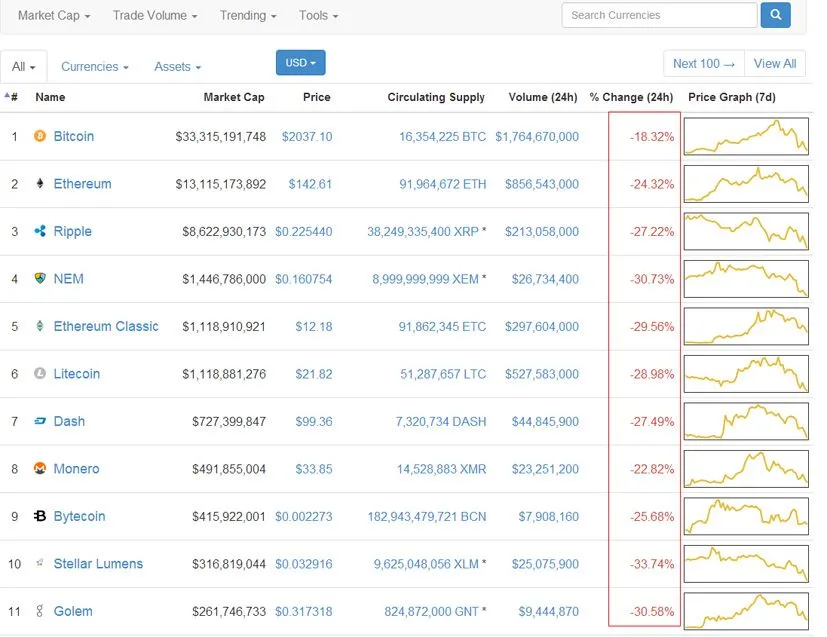
Task: Open the Ethereum Classic link
Action: [106, 326]
